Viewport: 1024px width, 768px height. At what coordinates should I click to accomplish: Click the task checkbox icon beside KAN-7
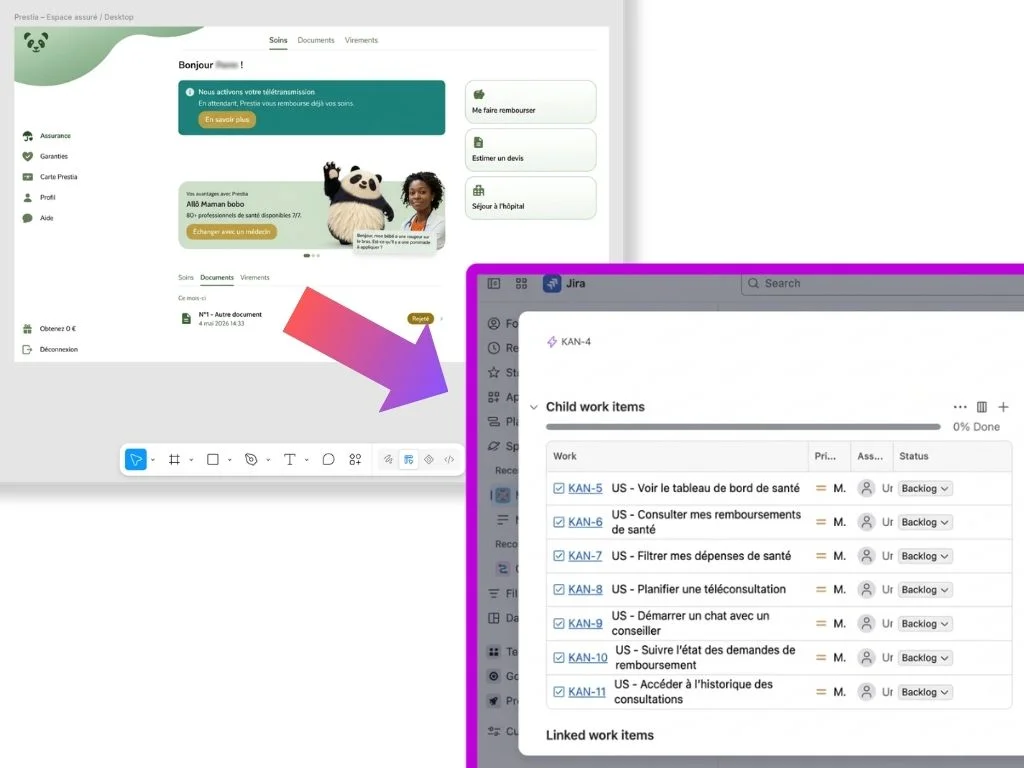pyautogui.click(x=558, y=556)
